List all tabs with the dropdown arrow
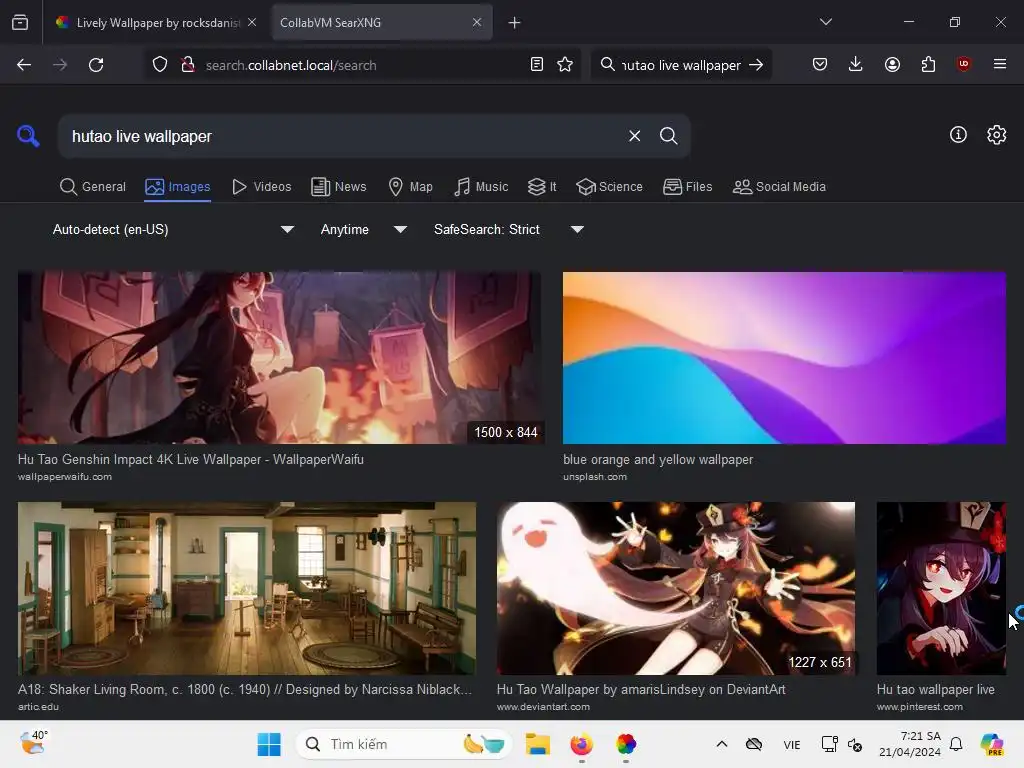 pos(825,22)
